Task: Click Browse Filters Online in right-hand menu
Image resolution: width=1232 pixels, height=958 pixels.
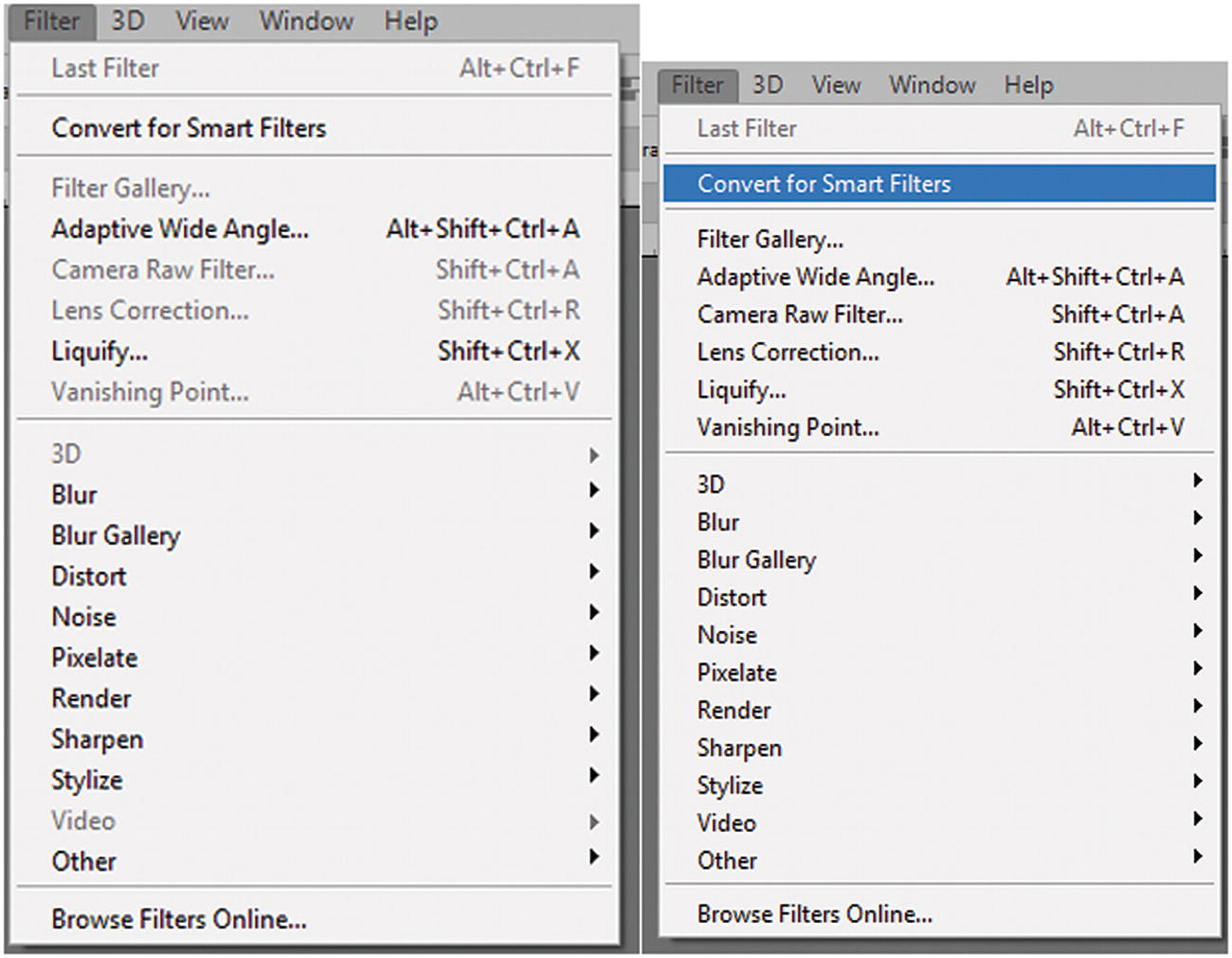Action: tap(814, 914)
